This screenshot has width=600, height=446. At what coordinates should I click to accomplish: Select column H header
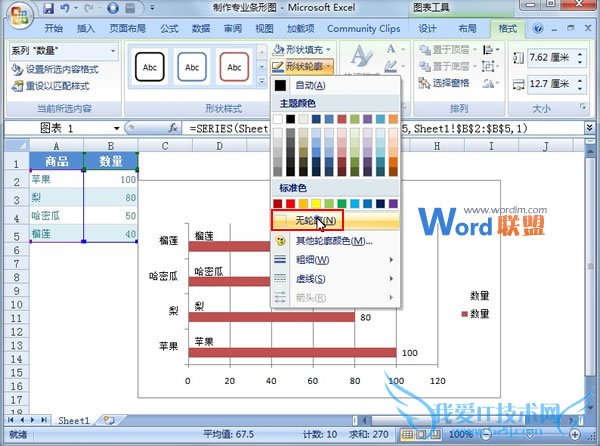tap(437, 146)
